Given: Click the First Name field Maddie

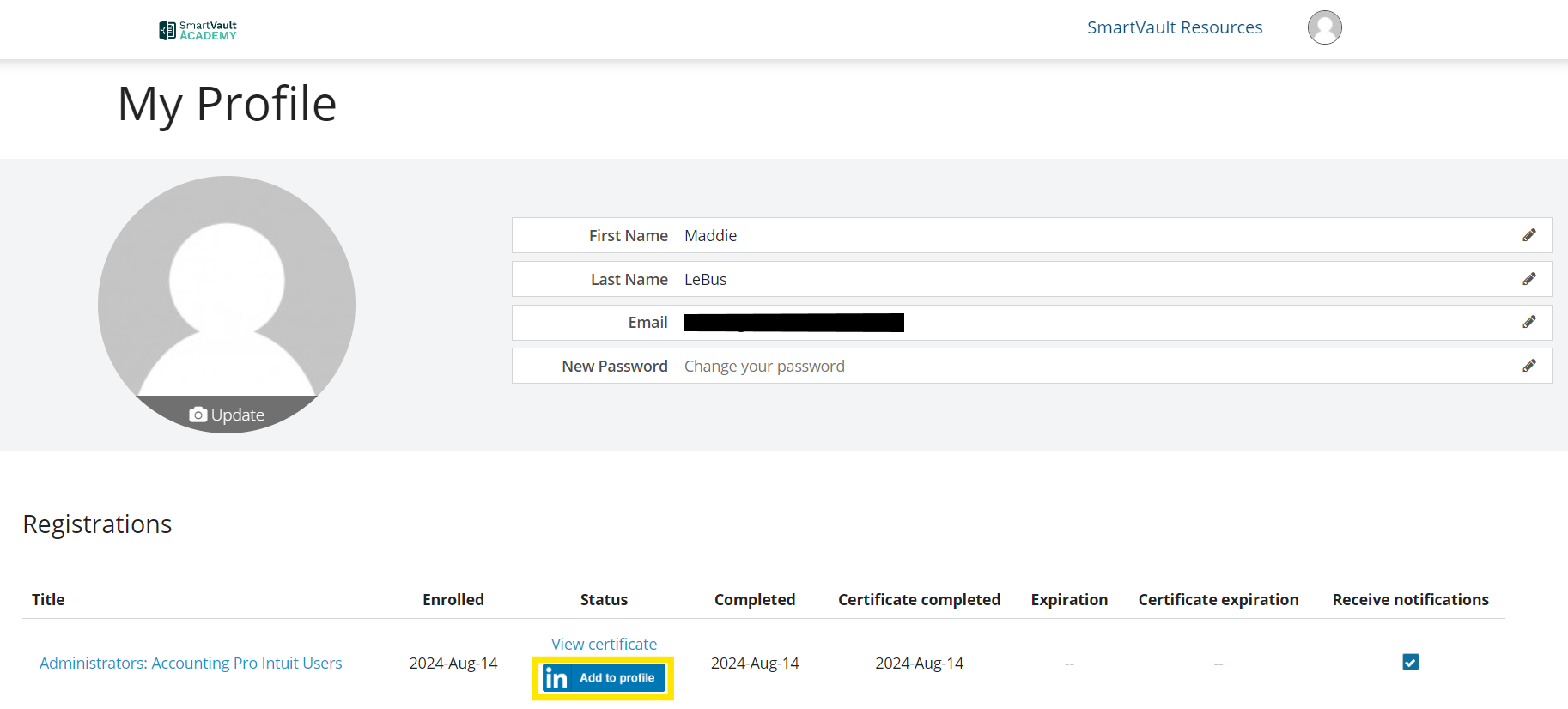Looking at the screenshot, I should (1031, 235).
